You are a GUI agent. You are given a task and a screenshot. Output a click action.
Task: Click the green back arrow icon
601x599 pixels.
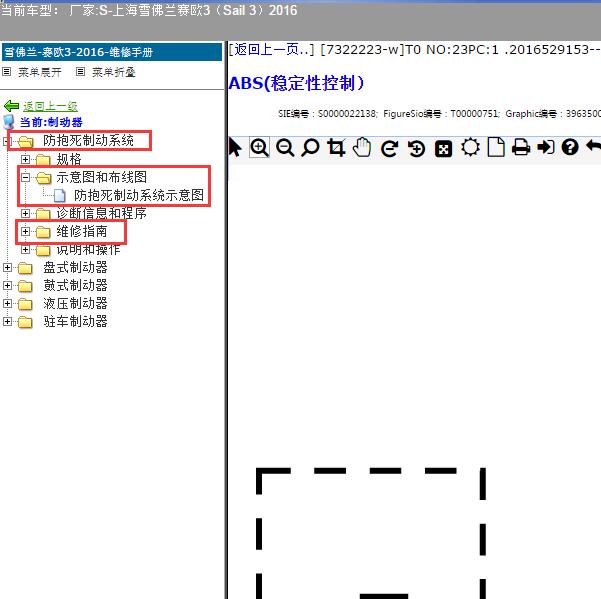11,106
